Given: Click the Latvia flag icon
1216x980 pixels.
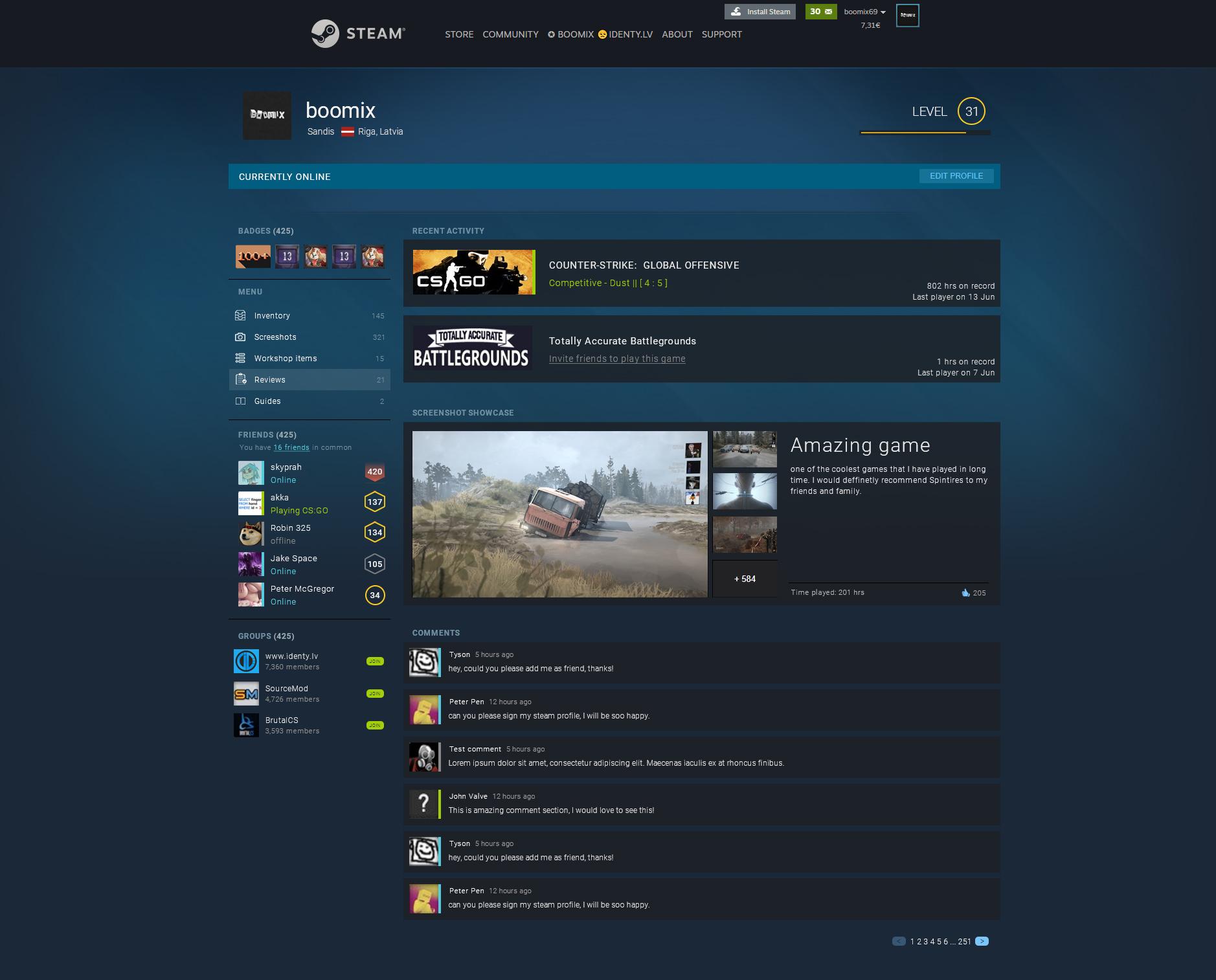Looking at the screenshot, I should pos(348,131).
